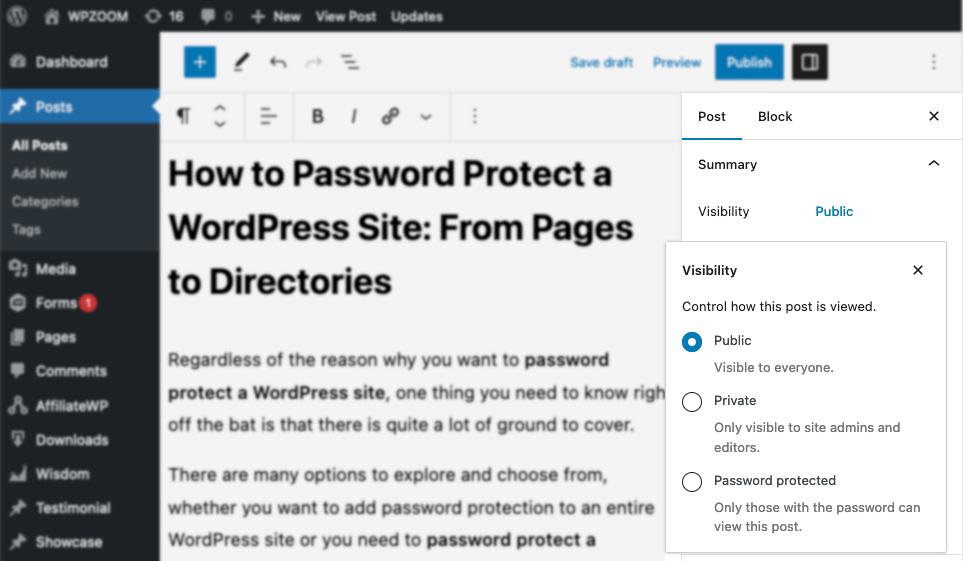Open the WPZOOM site home link
Screen dimensions: 963x561
[86, 17]
